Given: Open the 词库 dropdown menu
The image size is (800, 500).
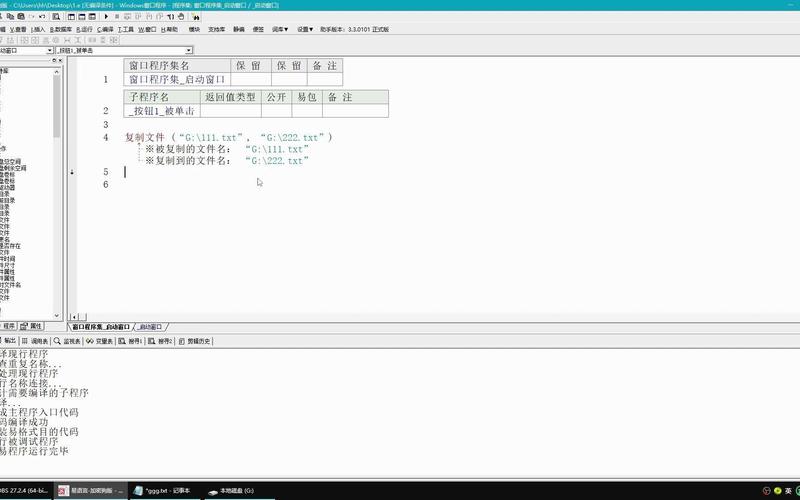Looking at the screenshot, I should coord(281,30).
